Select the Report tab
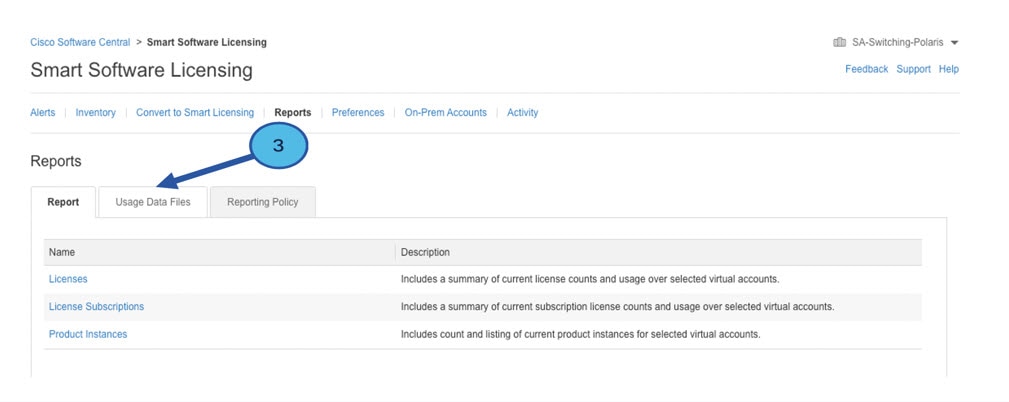 63,202
